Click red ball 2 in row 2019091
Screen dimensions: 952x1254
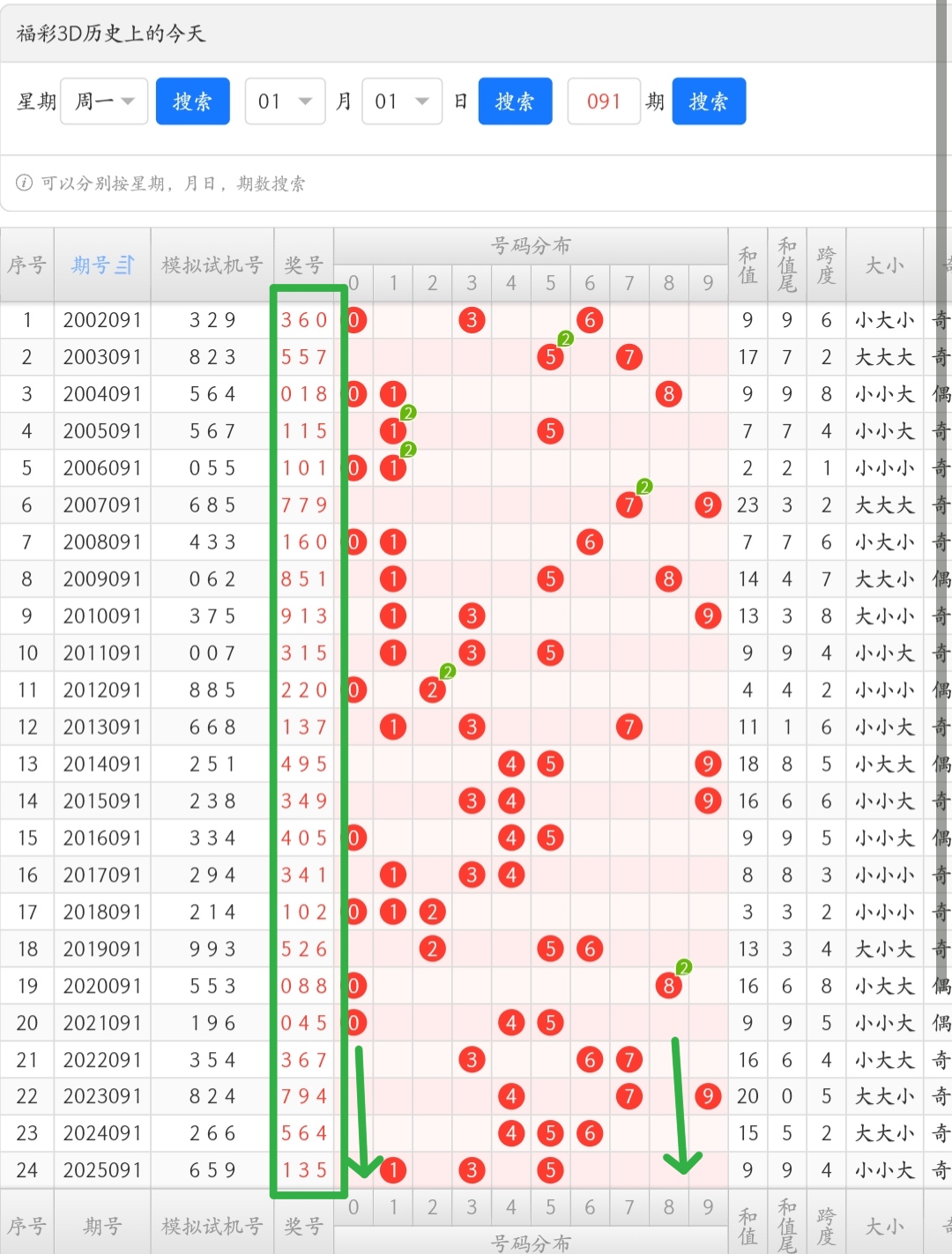pos(432,949)
